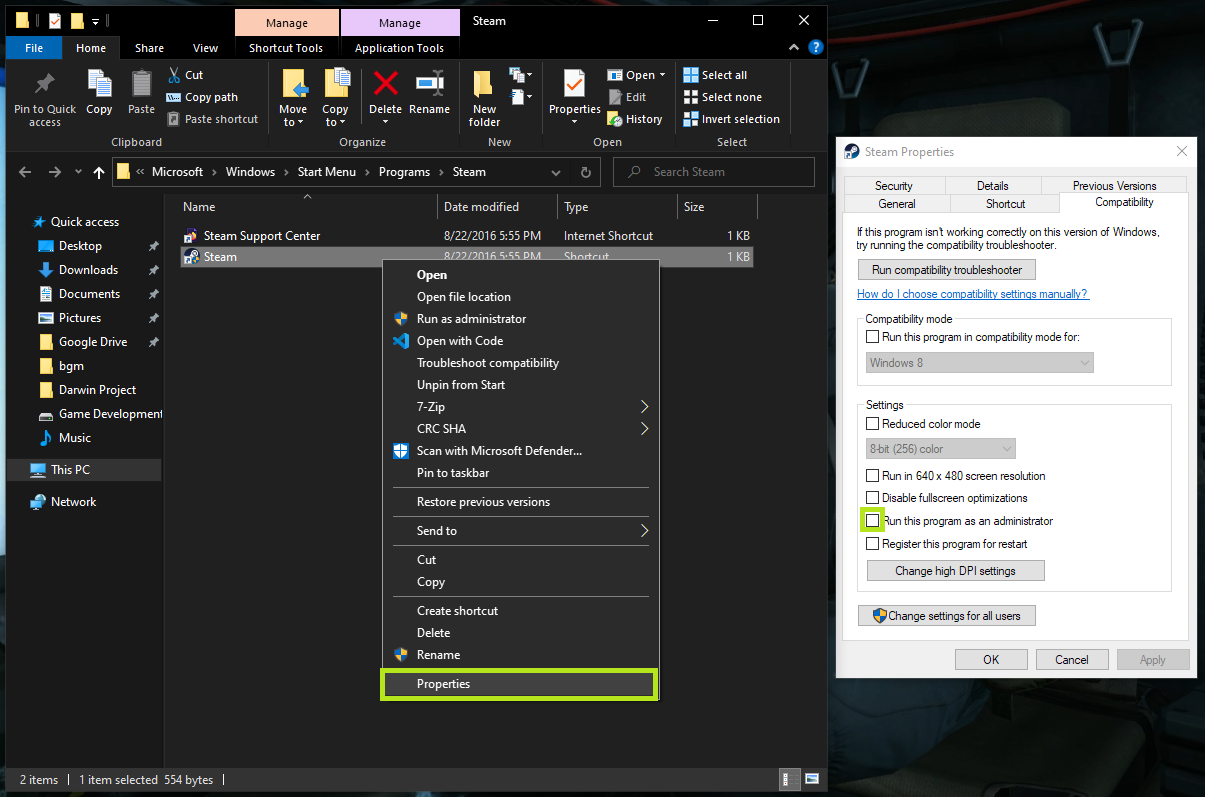Screen dimensions: 1205x797
Task: Click Change high DPI settings button
Action: point(955,571)
